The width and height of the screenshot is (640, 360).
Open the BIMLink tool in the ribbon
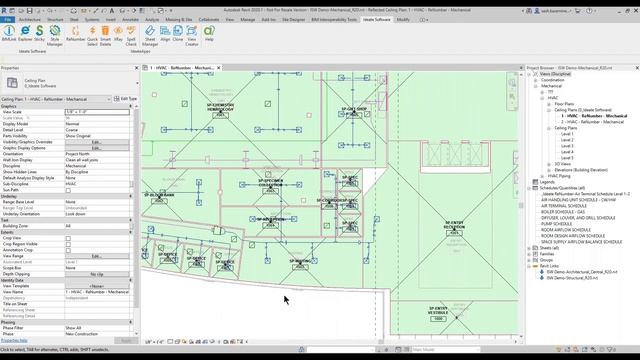click(x=9, y=33)
